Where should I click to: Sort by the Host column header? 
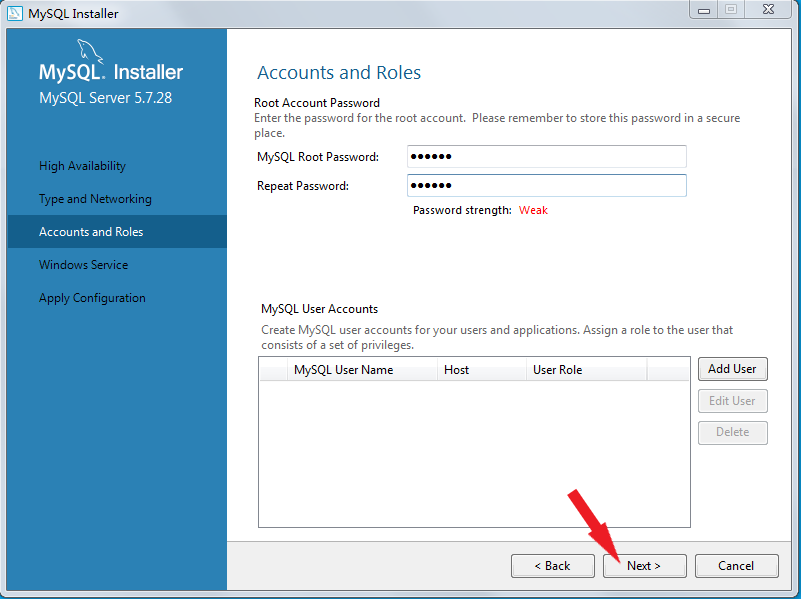(x=482, y=370)
